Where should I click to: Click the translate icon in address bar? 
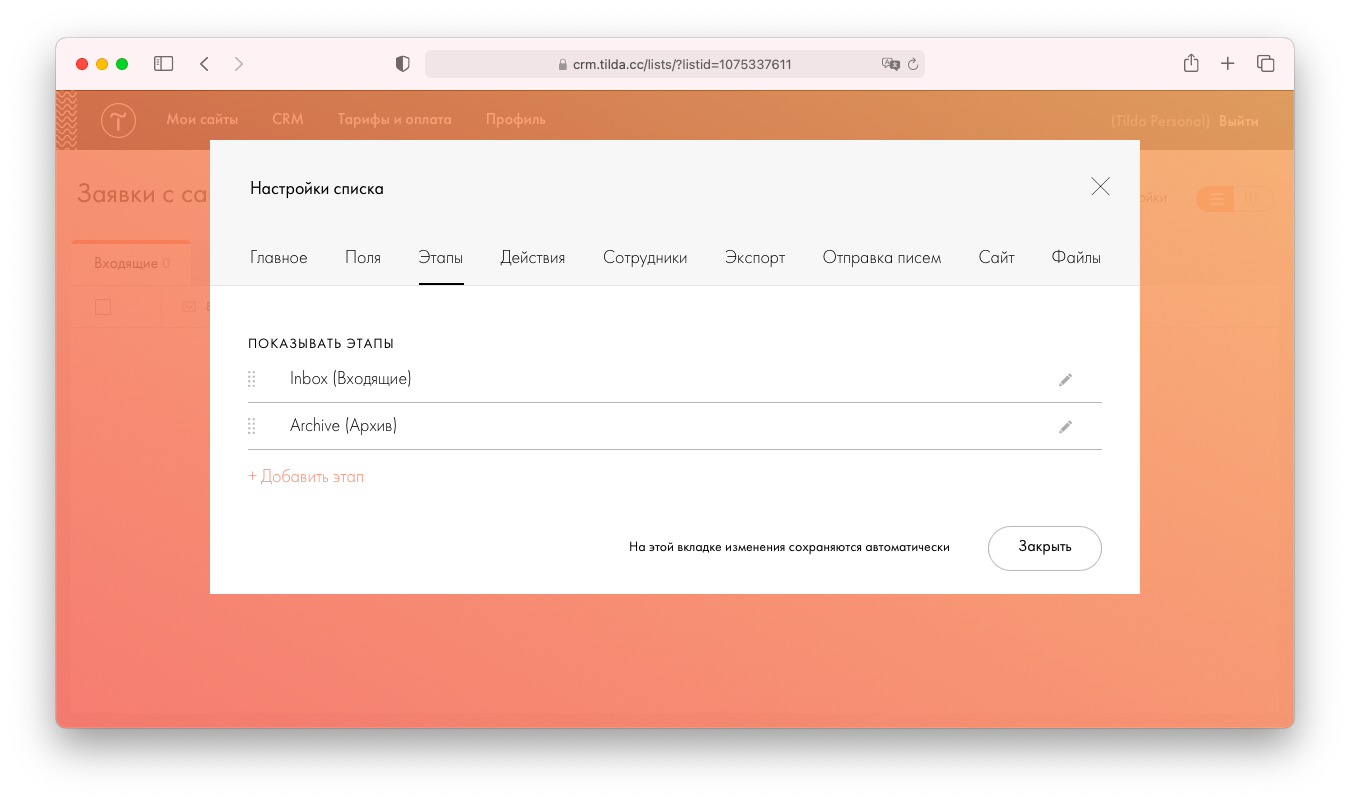pyautogui.click(x=890, y=64)
